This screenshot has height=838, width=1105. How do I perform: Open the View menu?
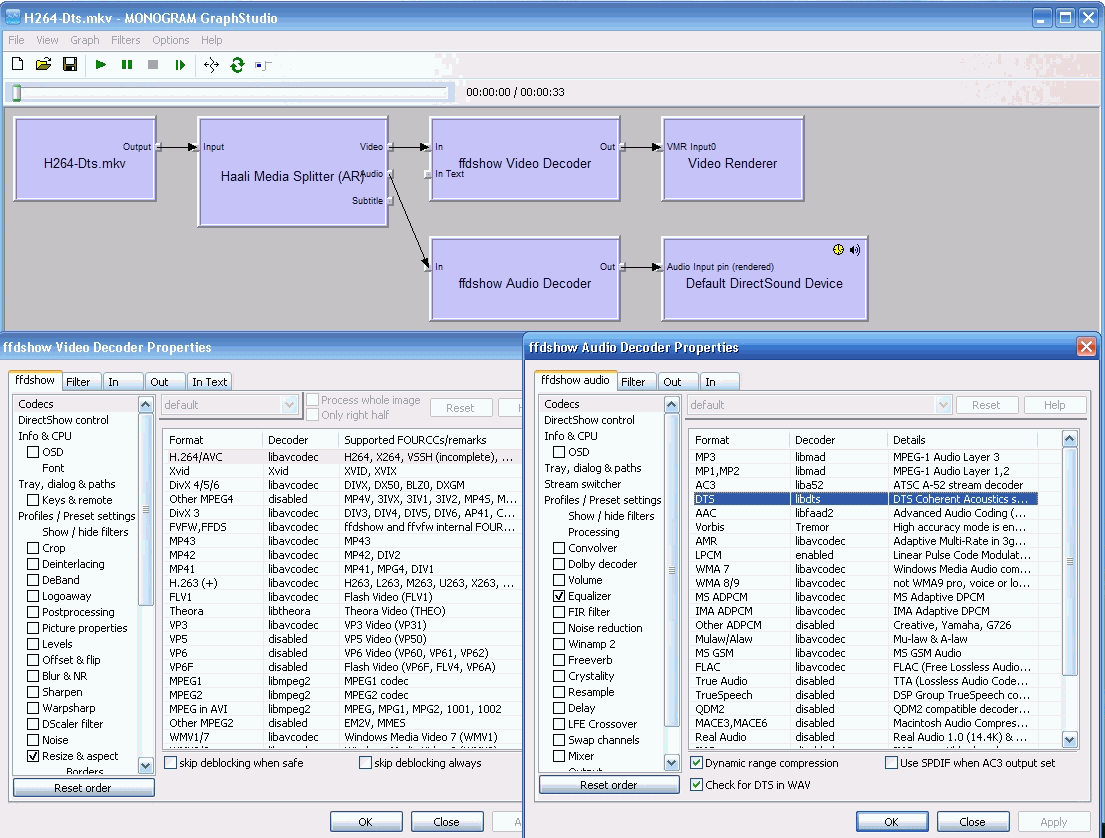[x=47, y=40]
